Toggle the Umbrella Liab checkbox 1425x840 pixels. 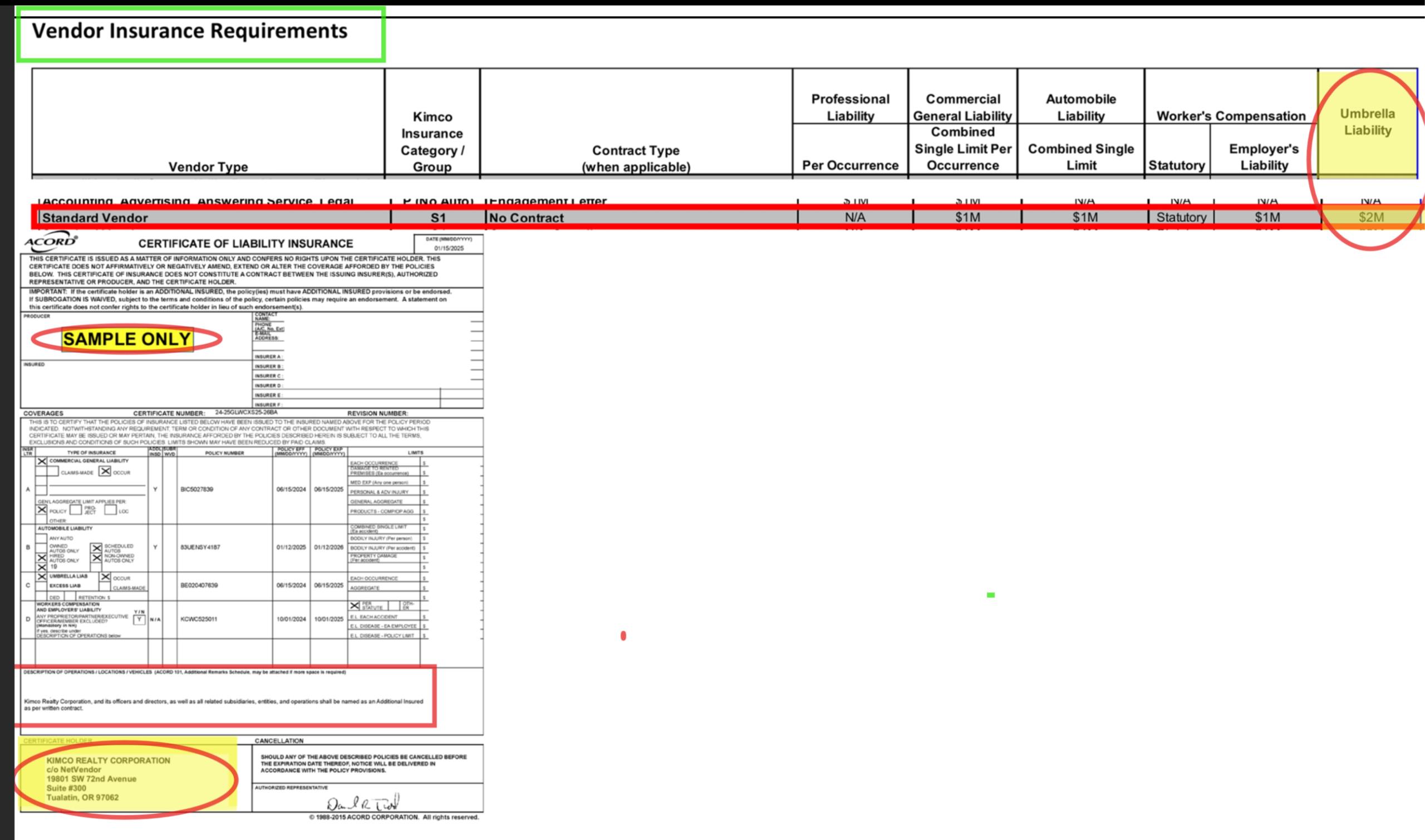coord(41,577)
